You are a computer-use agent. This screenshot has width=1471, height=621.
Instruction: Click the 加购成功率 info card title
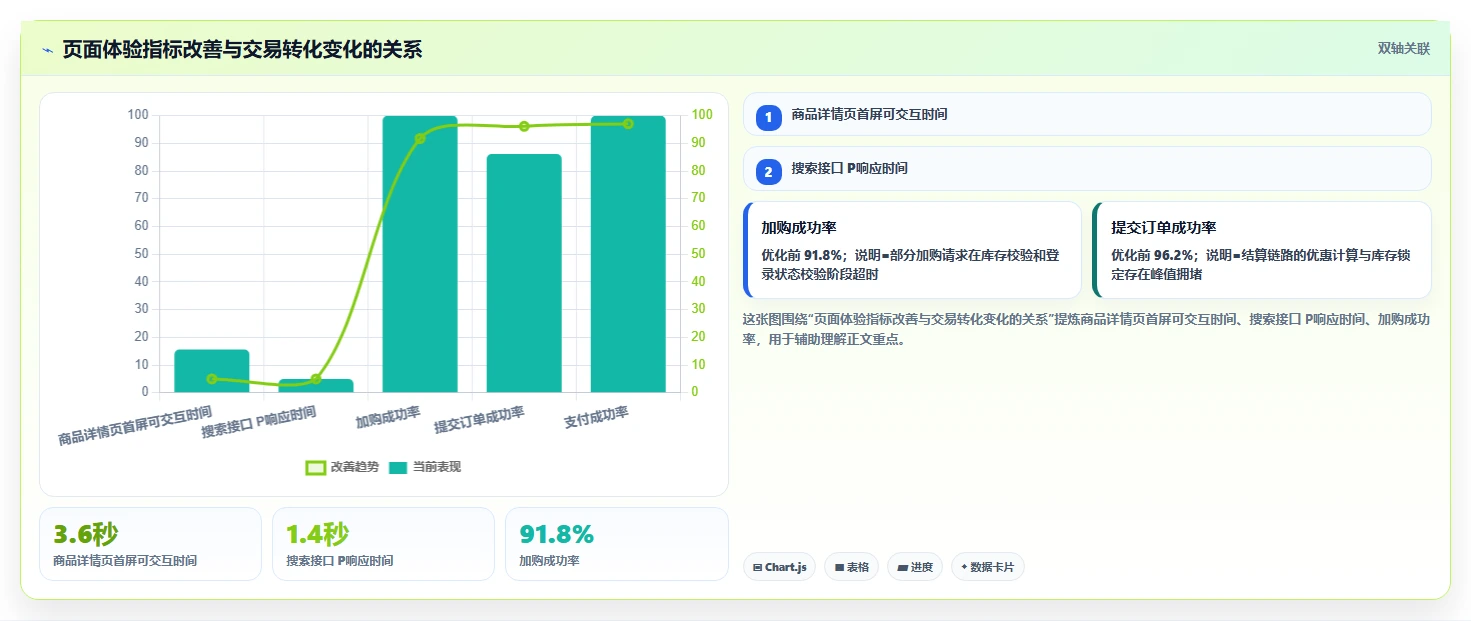(799, 228)
